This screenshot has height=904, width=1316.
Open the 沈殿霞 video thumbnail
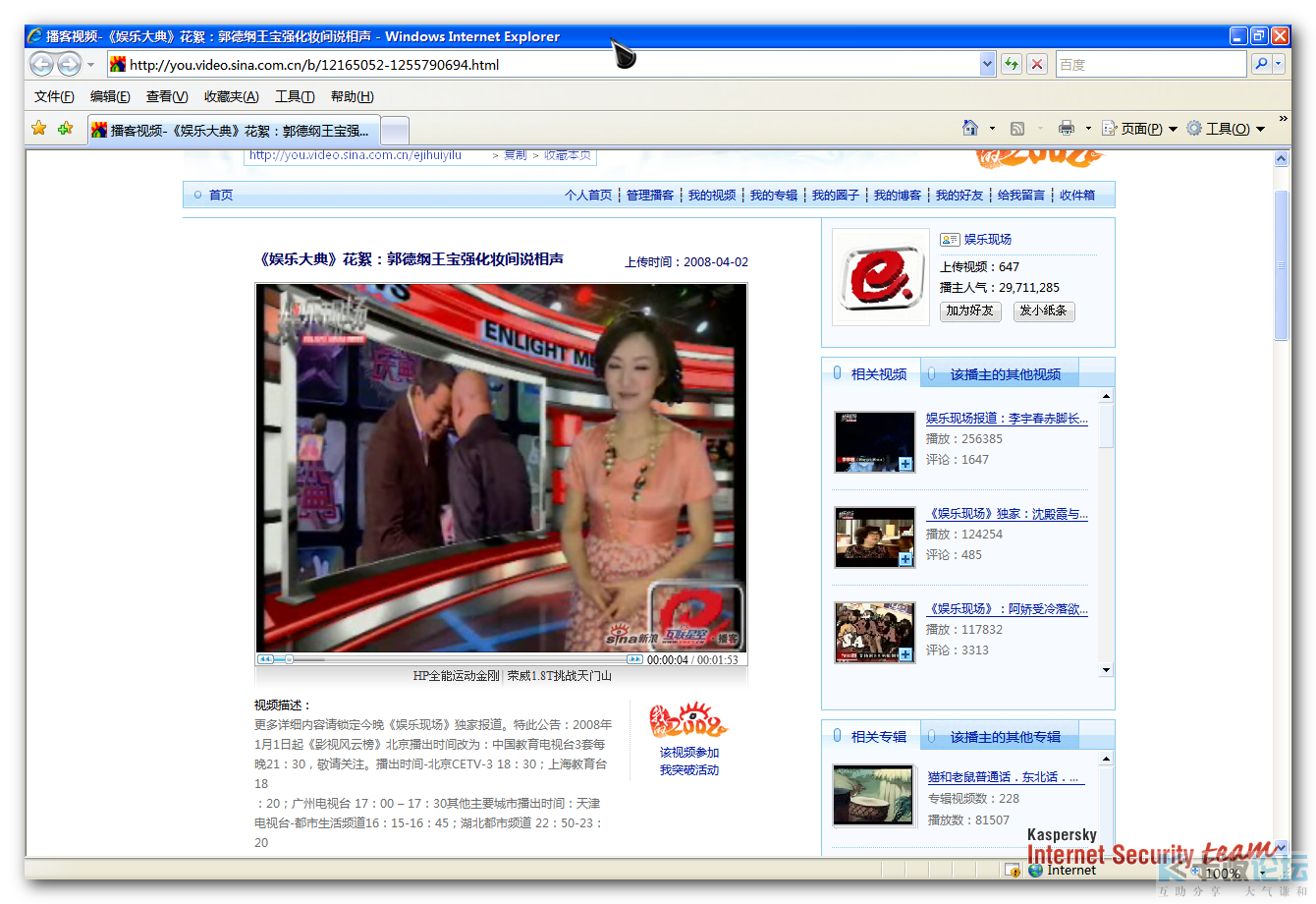874,537
